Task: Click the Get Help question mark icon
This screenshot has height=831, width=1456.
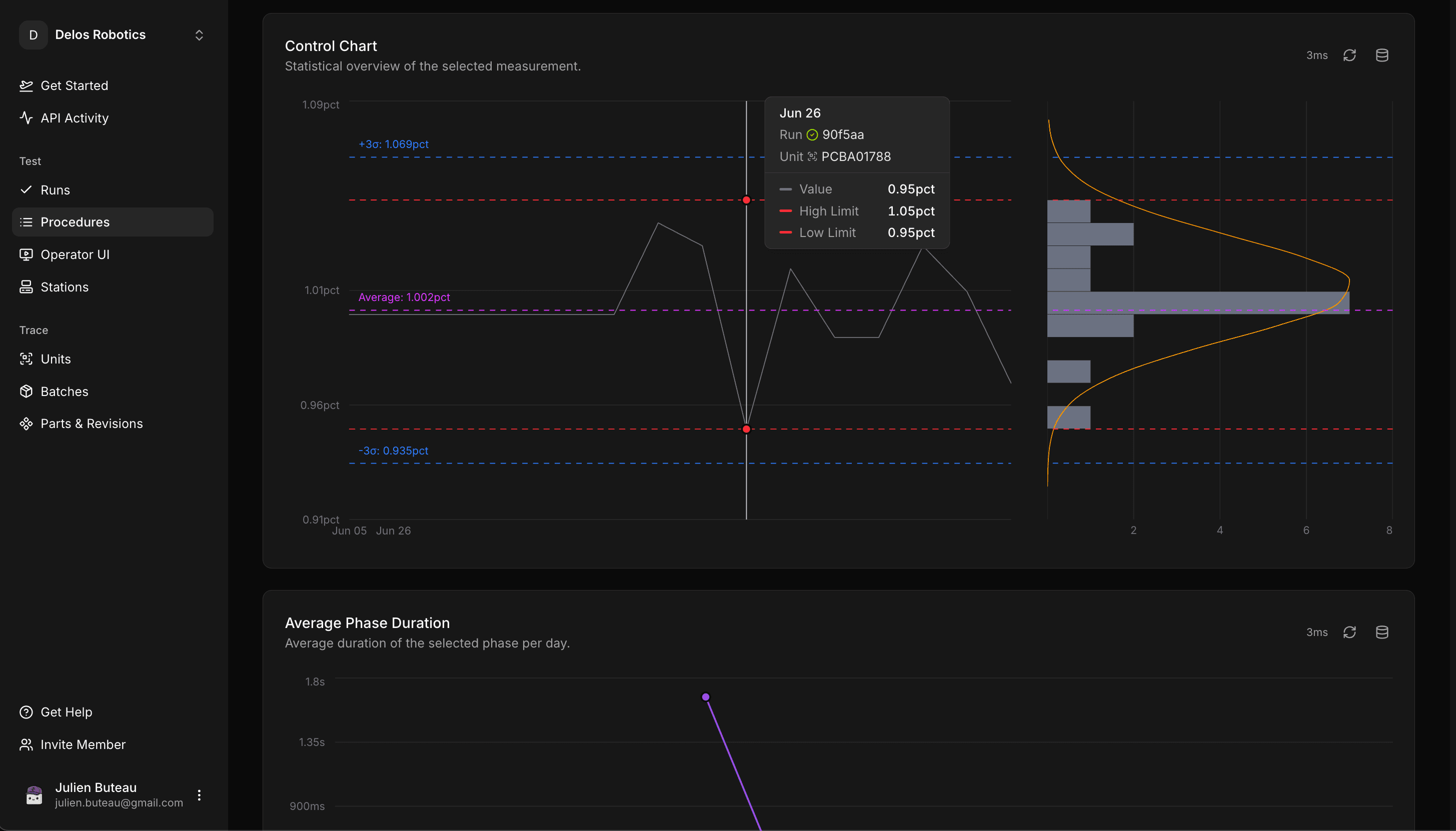Action: click(27, 711)
